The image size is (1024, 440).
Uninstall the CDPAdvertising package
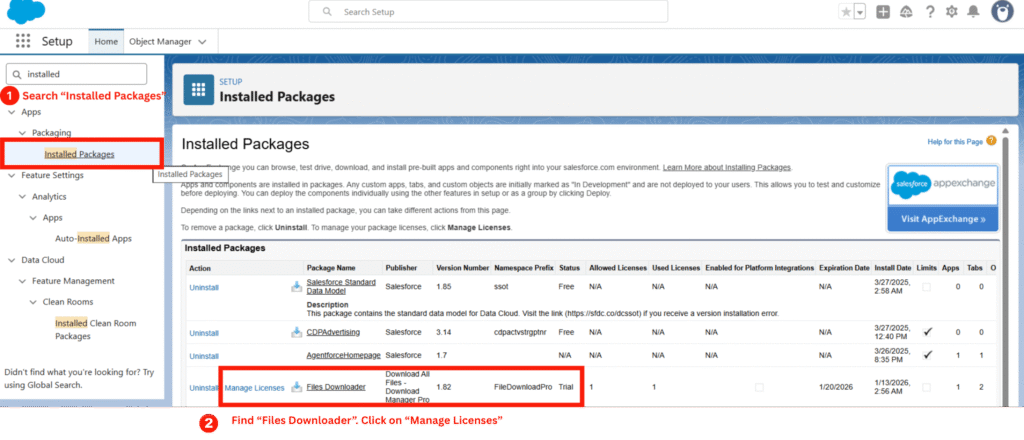tap(204, 333)
